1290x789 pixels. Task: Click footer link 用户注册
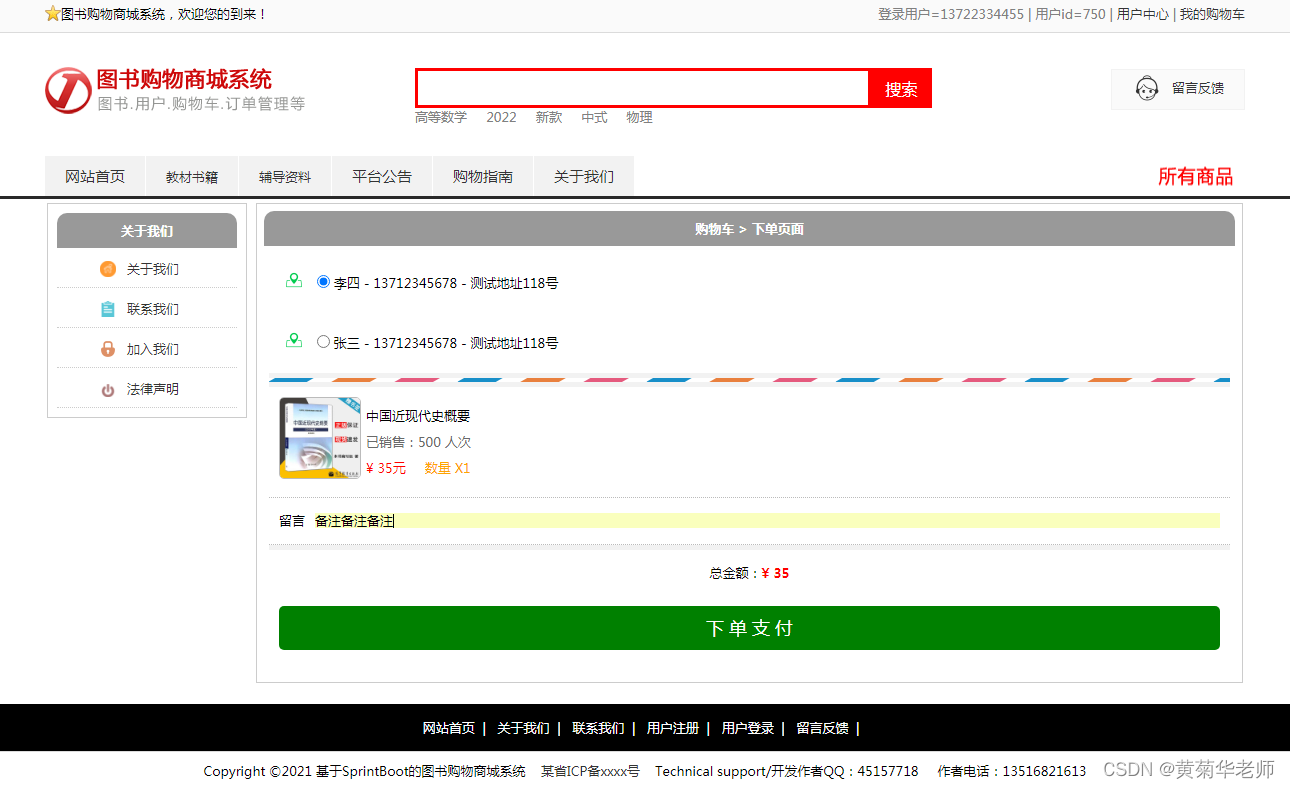pyautogui.click(x=673, y=728)
